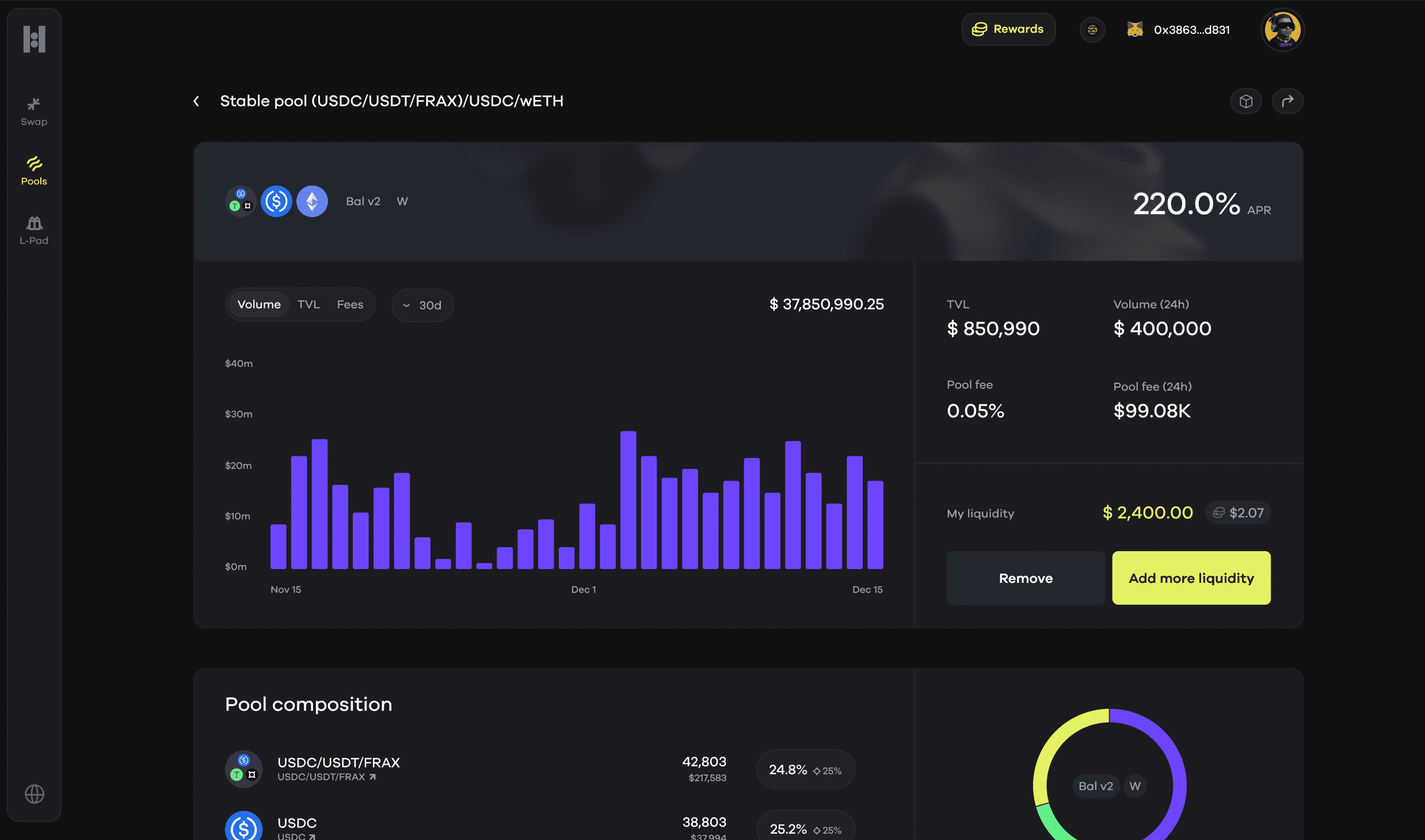Click the W tag in donut center

[x=1135, y=786]
